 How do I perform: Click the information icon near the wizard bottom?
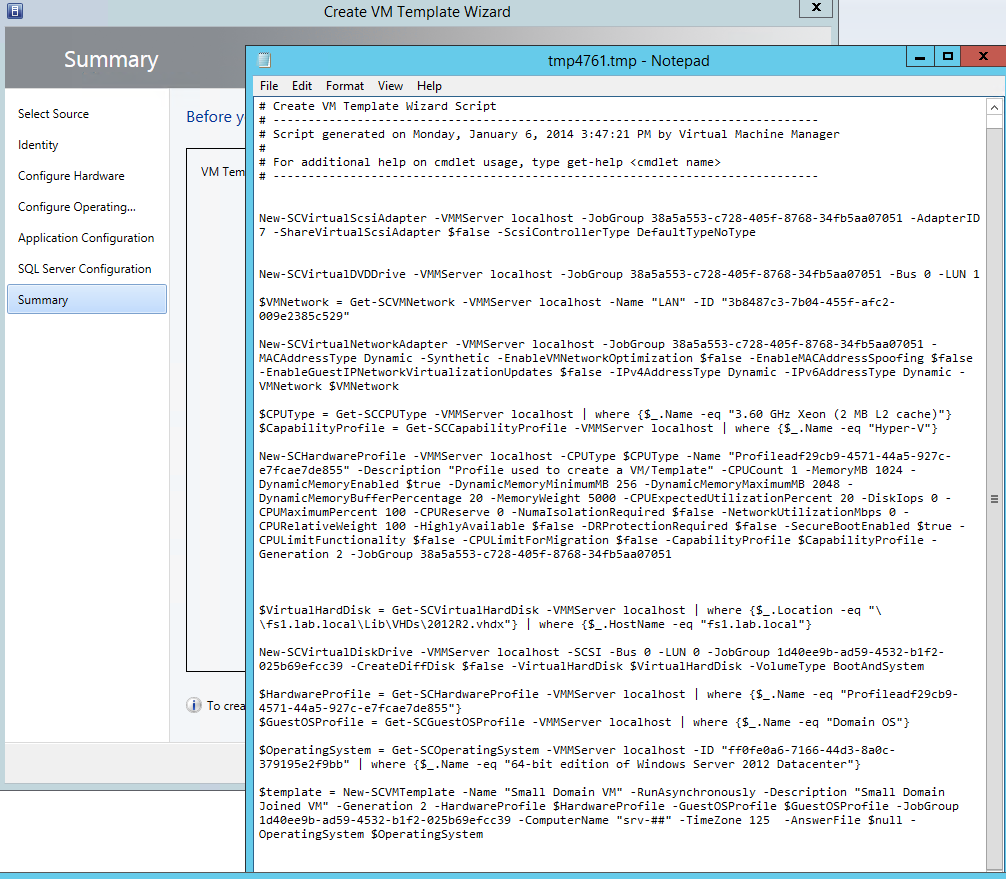[194, 705]
